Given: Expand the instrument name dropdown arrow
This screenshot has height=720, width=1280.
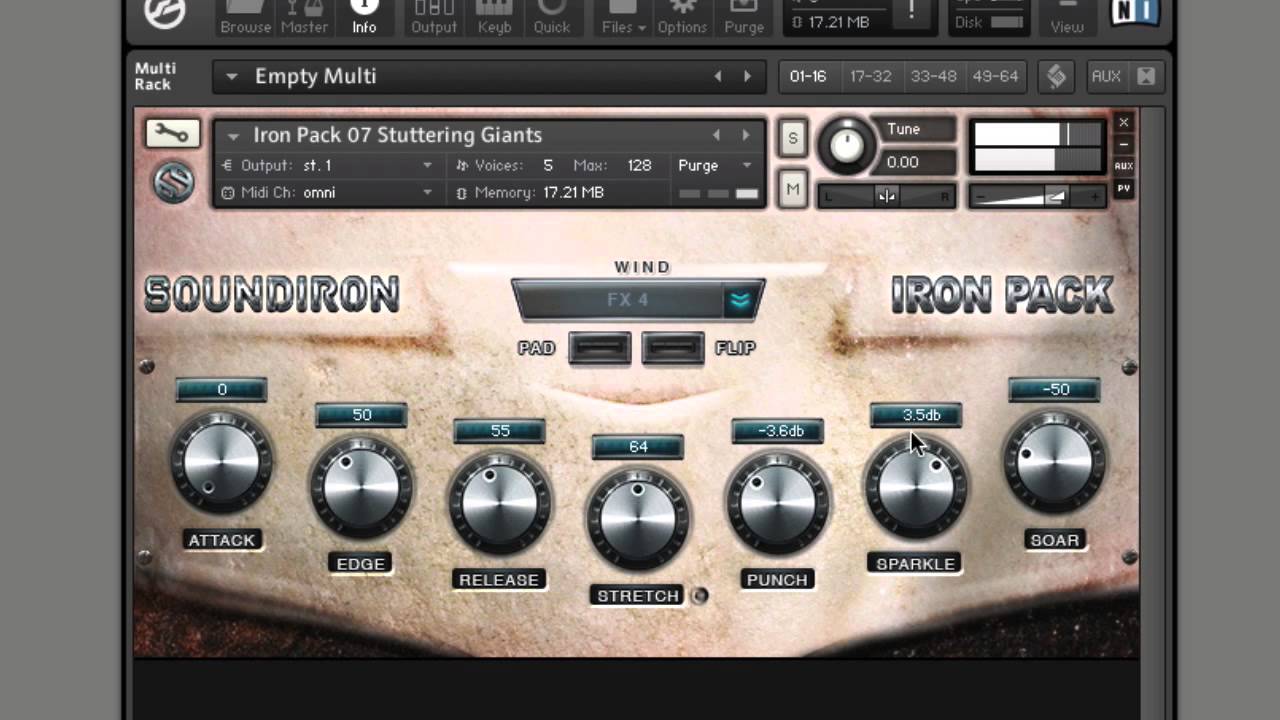Looking at the screenshot, I should 233,136.
